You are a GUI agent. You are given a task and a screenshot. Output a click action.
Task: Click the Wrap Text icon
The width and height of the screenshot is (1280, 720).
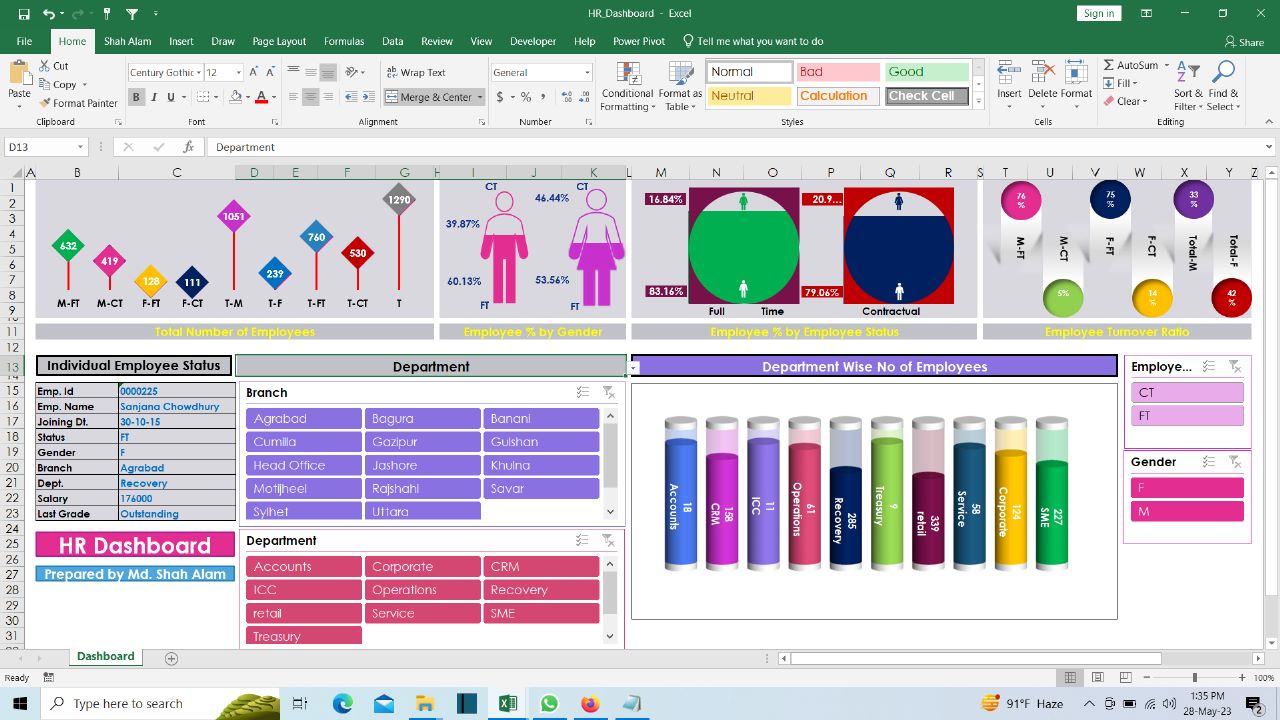click(x=391, y=73)
